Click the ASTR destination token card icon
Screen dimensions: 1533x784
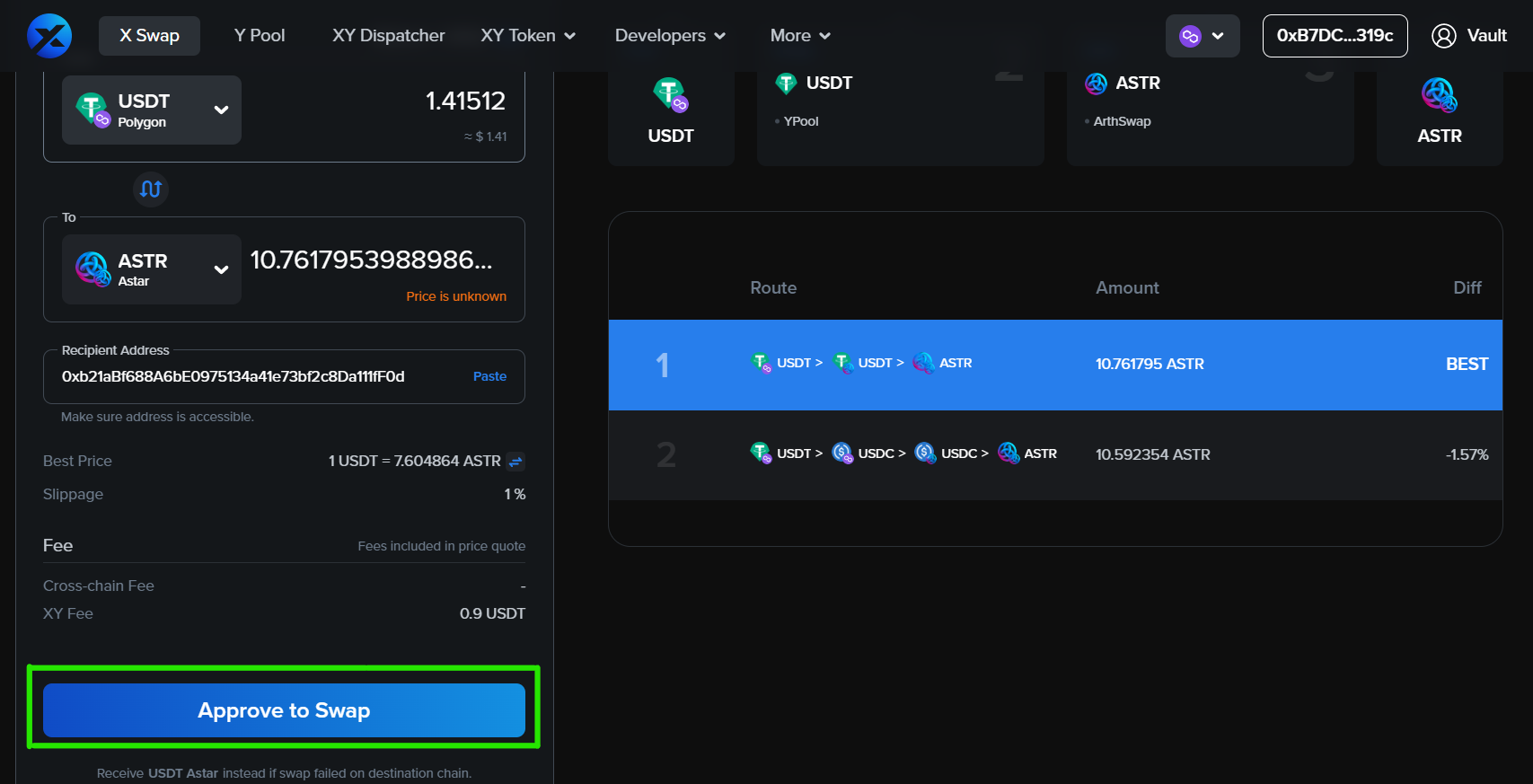[1439, 94]
